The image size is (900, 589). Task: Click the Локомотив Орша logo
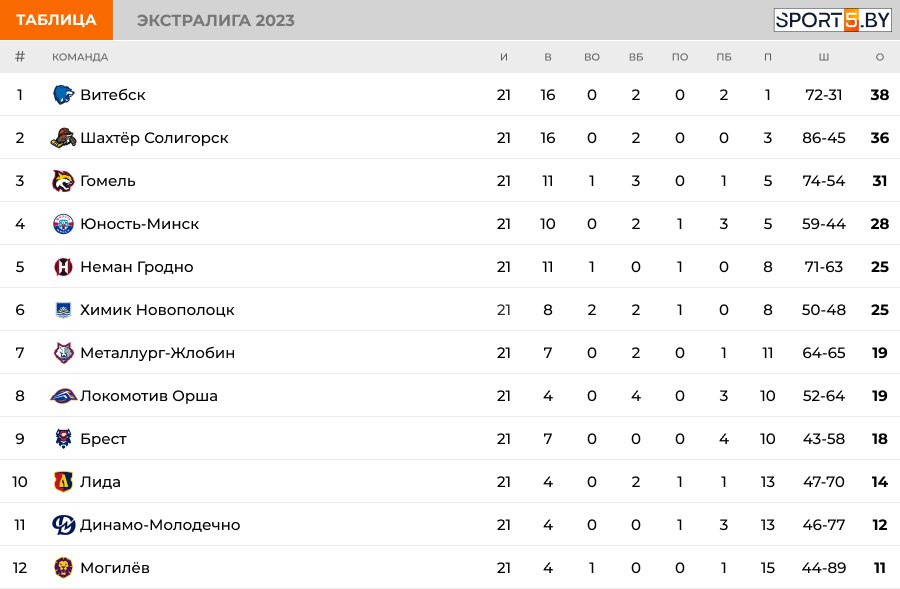[x=63, y=396]
